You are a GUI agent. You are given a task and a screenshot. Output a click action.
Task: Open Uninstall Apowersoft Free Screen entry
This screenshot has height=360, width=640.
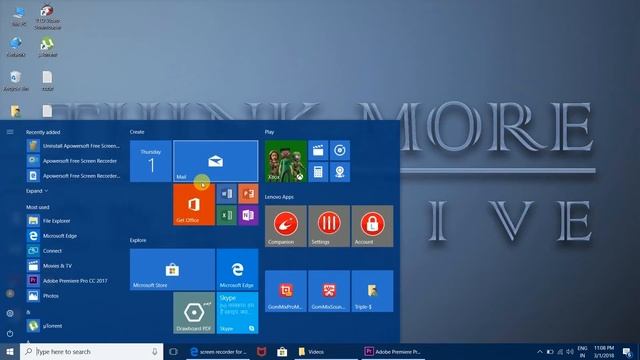(73, 146)
